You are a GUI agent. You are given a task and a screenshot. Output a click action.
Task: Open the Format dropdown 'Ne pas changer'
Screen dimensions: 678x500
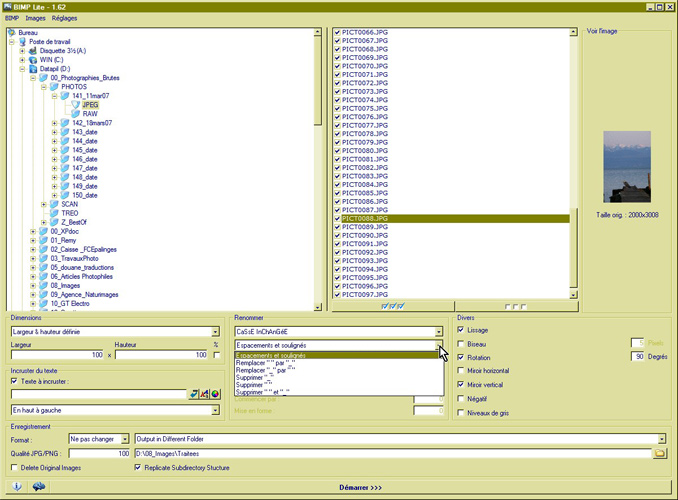pyautogui.click(x=99, y=438)
